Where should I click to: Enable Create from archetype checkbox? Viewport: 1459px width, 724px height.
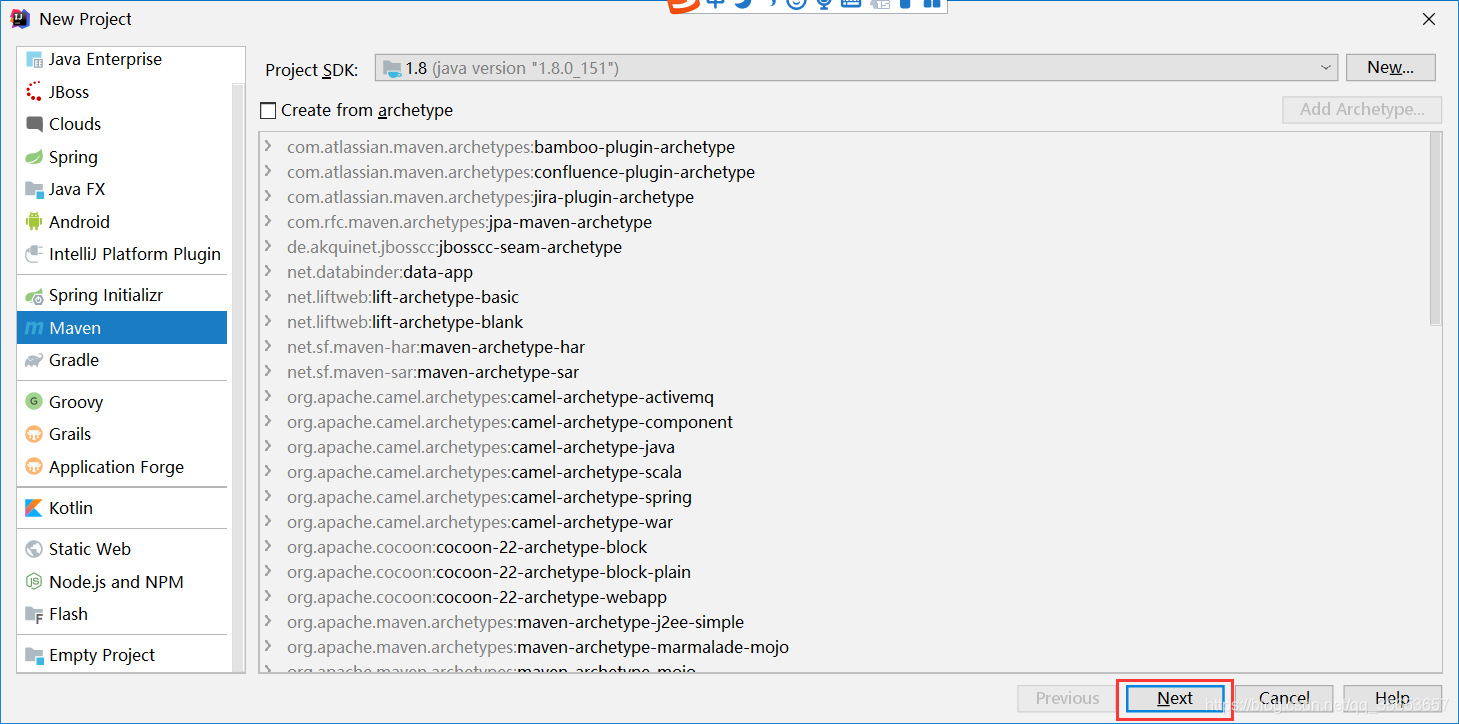268,110
